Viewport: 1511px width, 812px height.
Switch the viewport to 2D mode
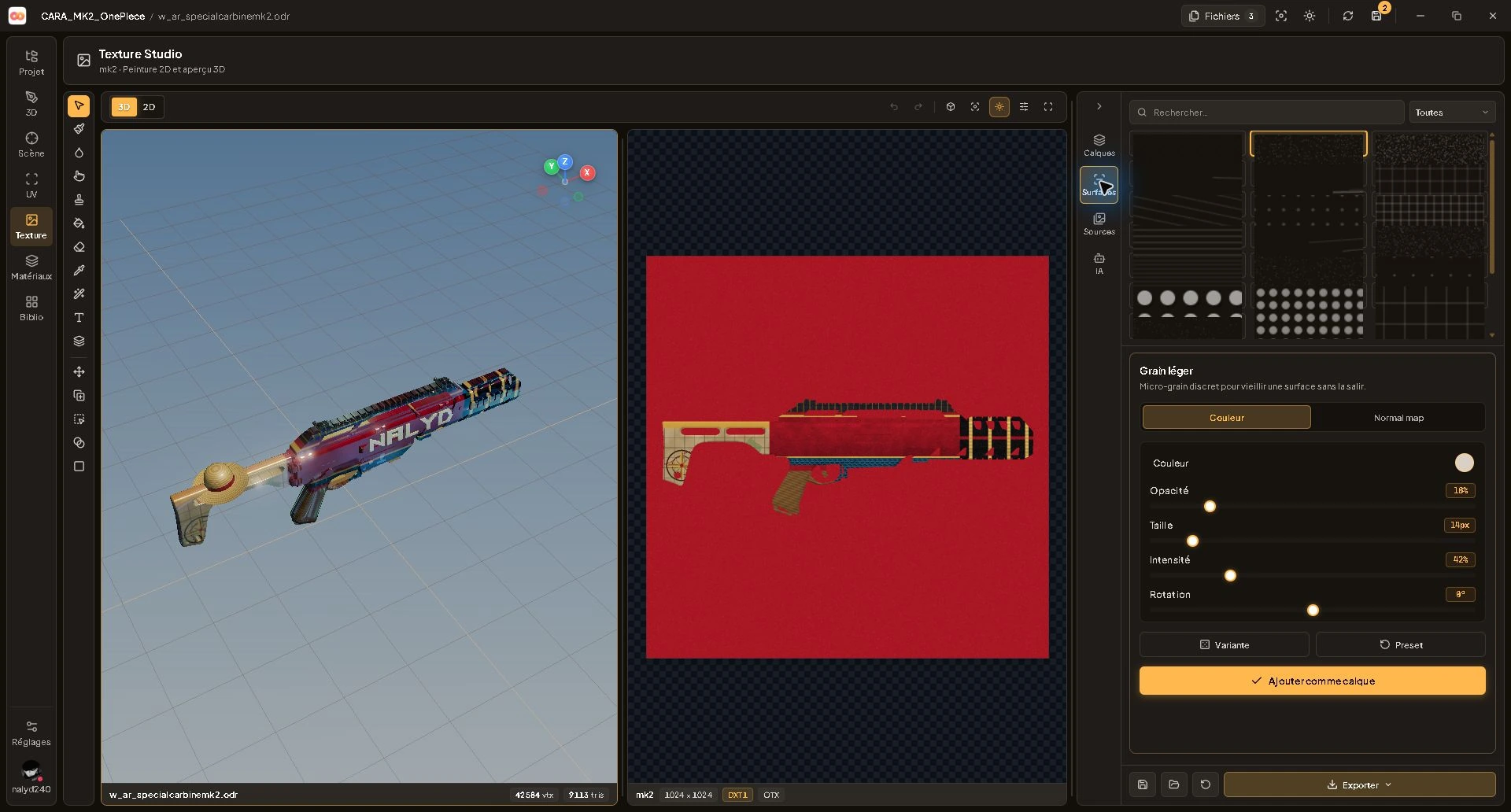pos(149,107)
